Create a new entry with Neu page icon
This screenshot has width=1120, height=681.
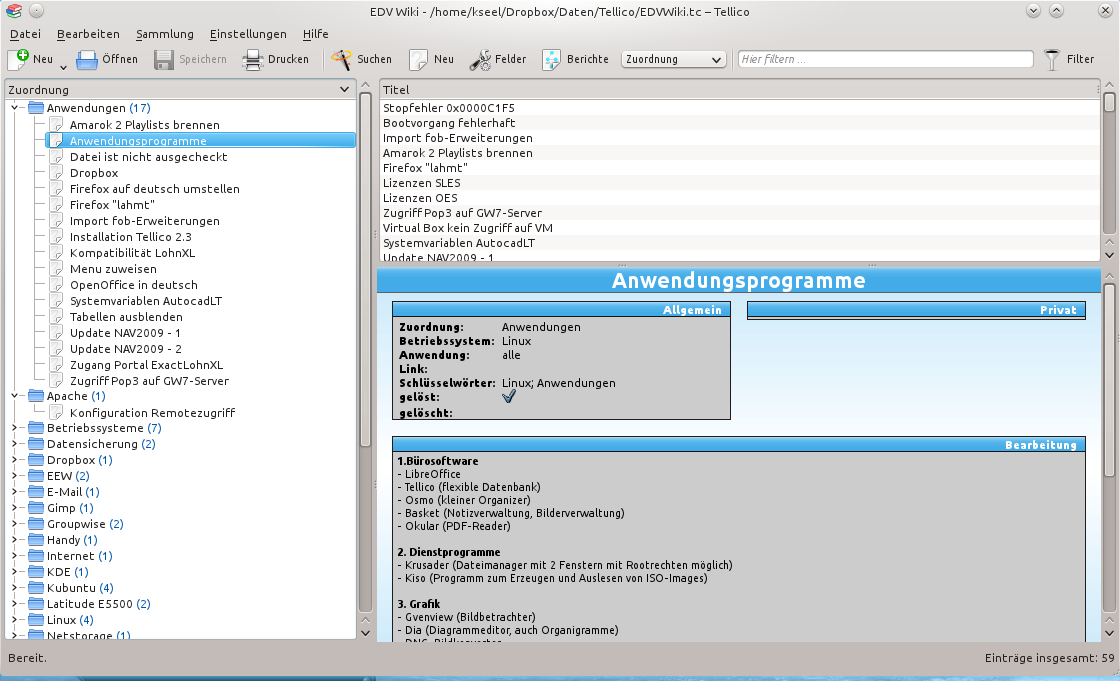pyautogui.click(x=419, y=60)
